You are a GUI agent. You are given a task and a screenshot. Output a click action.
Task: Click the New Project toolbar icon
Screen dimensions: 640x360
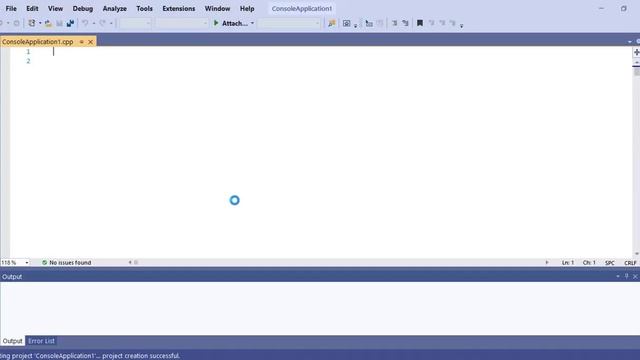tap(31, 23)
